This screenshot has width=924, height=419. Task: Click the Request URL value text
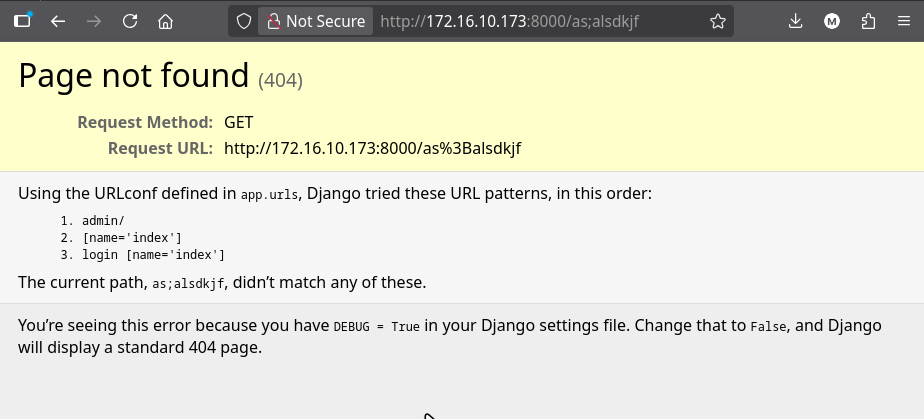pyautogui.click(x=372, y=149)
